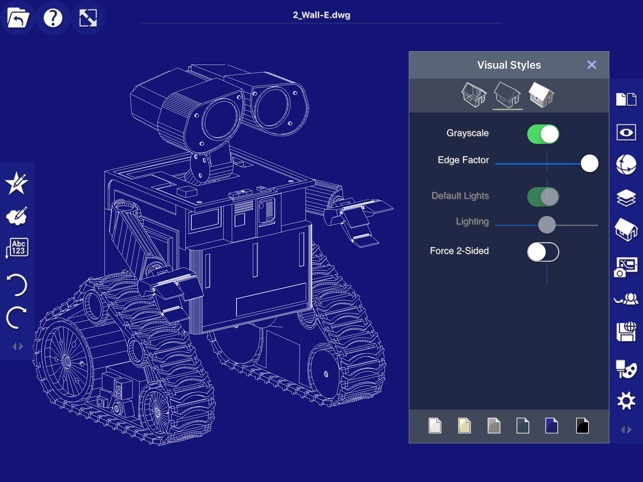Click the Force 2-Sided label

click(459, 251)
